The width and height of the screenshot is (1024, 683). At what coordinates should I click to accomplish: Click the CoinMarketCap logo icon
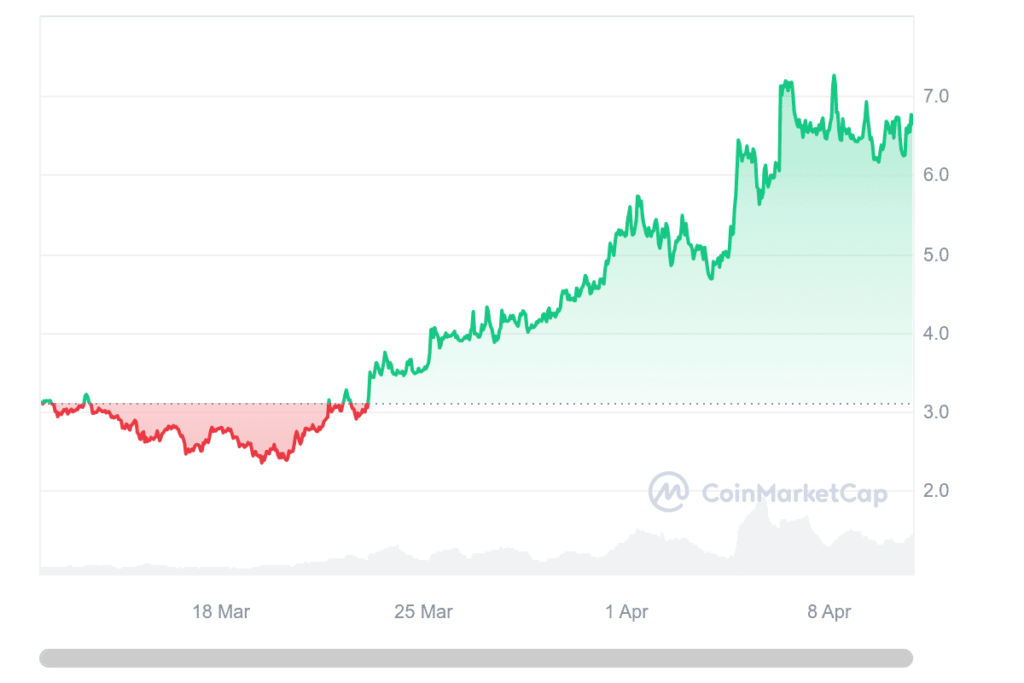(668, 491)
